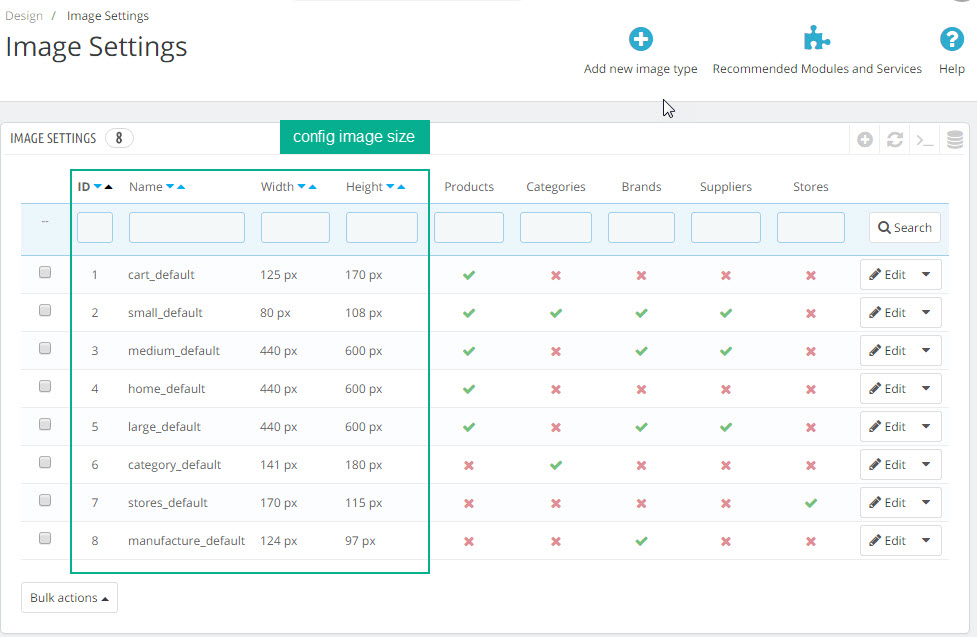The width and height of the screenshot is (977, 637).
Task: Select the stores_default row checkbox
Action: pos(45,500)
